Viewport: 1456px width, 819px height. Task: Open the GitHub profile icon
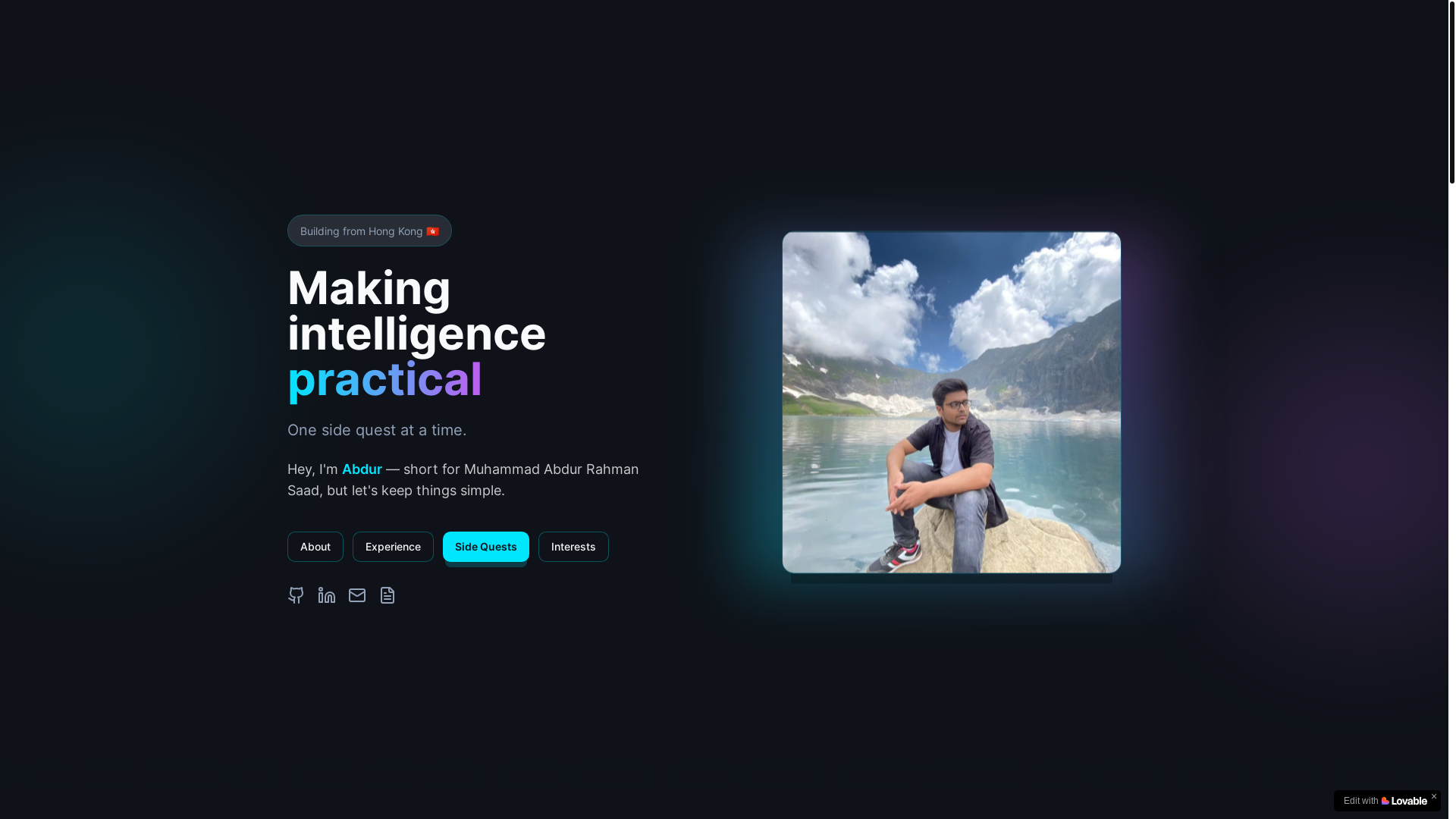coord(296,595)
